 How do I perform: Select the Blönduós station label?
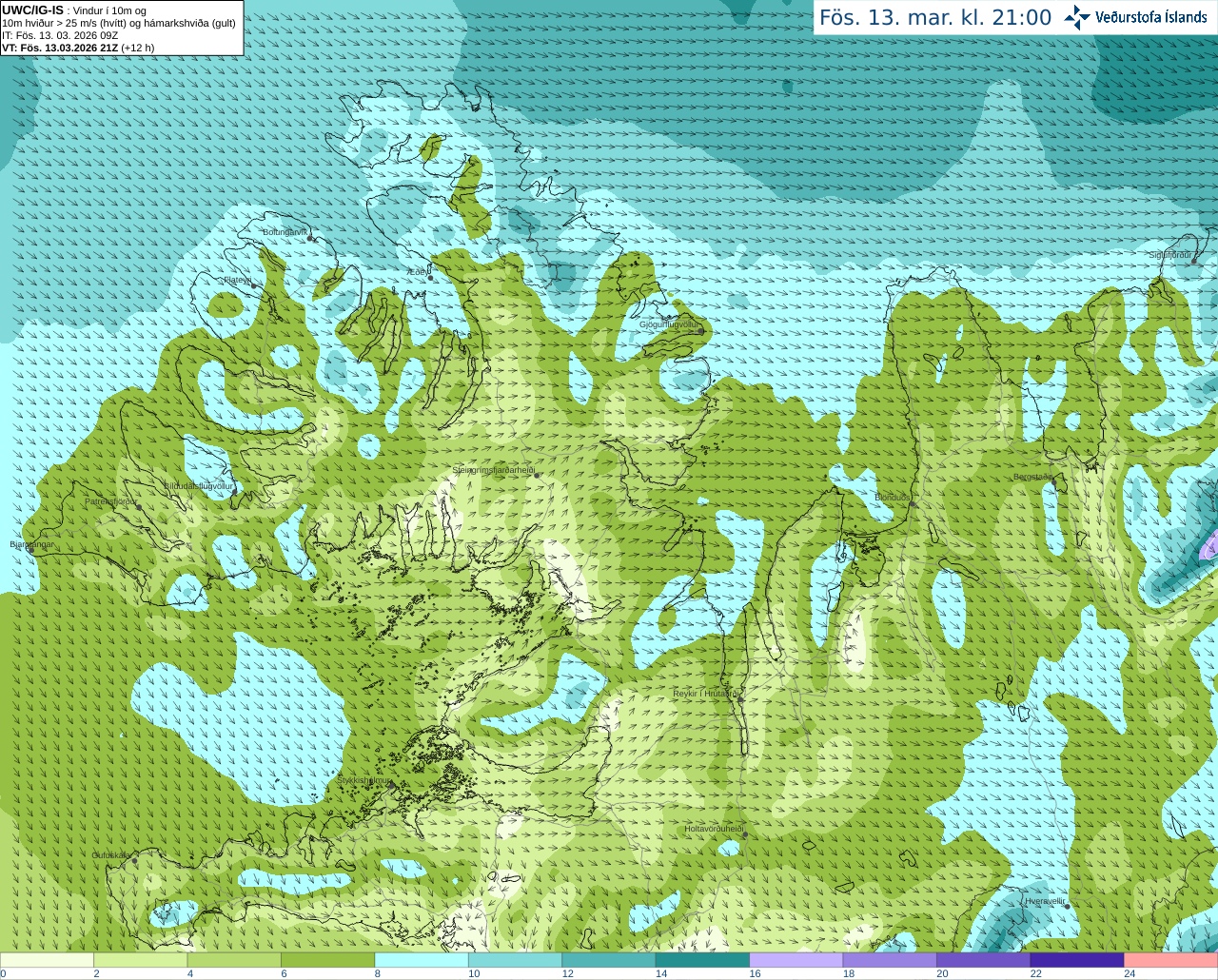[x=893, y=498]
